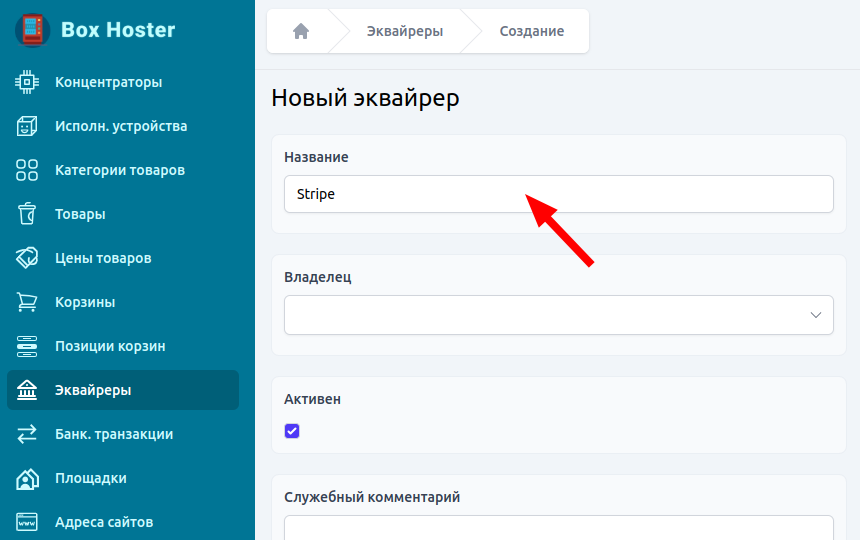Viewport: 860px width, 540px height.
Task: Go home via breadcrumb house icon
Action: 300,31
